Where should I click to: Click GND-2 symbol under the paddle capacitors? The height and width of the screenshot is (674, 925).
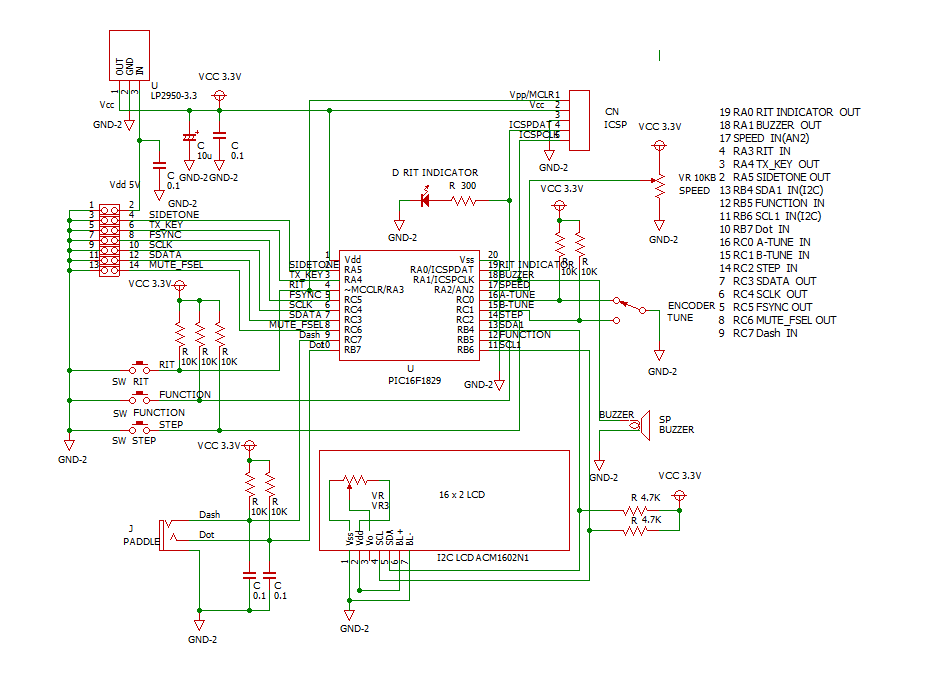pyautogui.click(x=199, y=625)
